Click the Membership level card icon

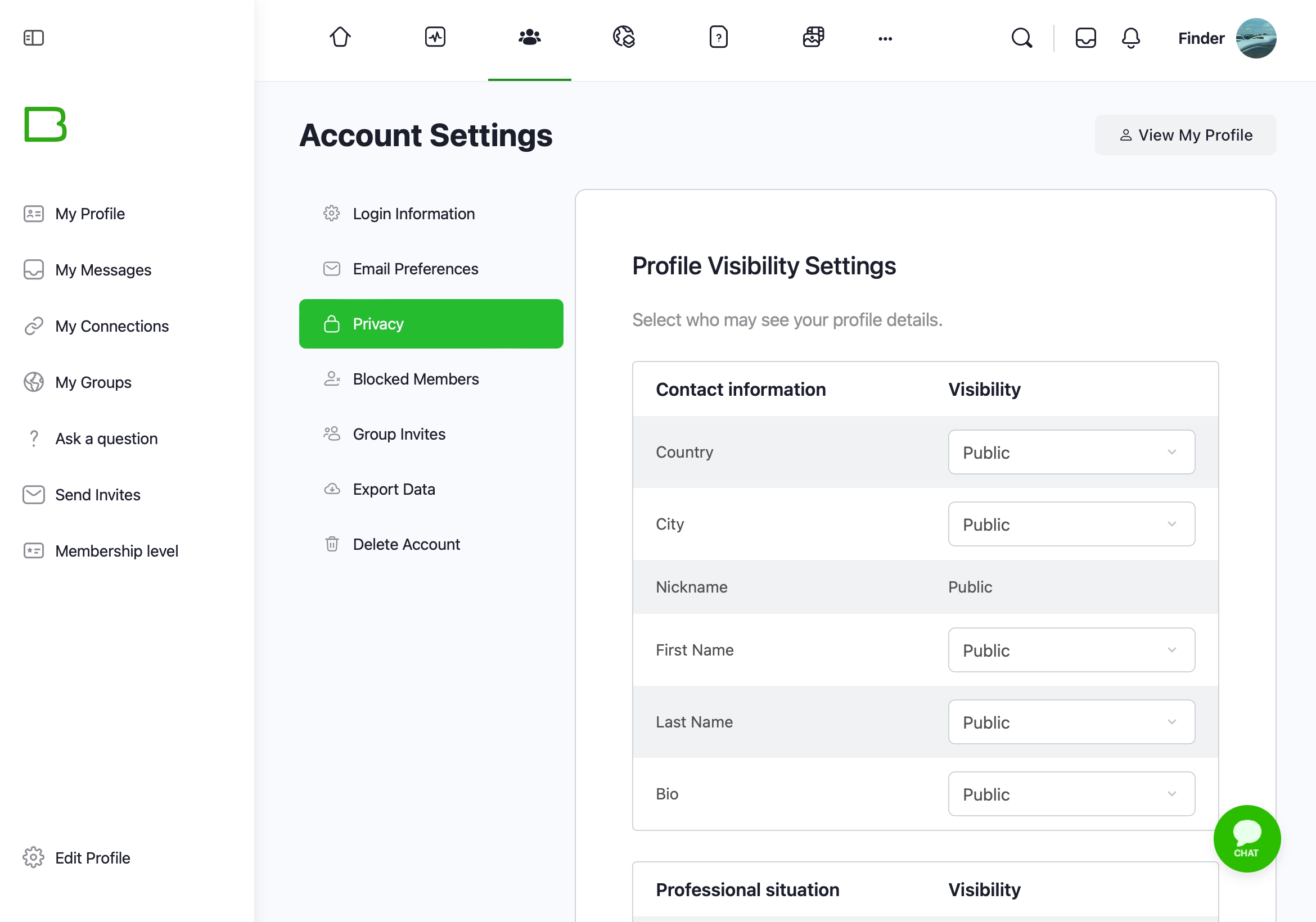34,551
